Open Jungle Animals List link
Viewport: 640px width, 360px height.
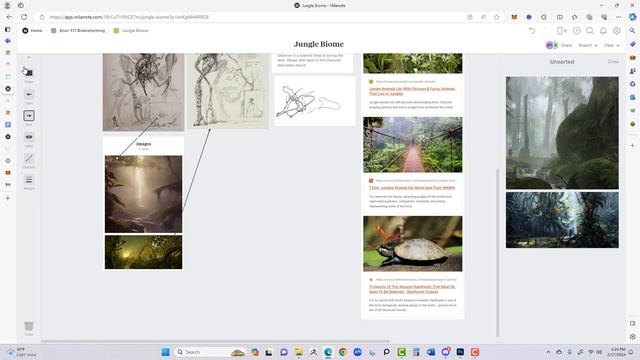point(412,91)
